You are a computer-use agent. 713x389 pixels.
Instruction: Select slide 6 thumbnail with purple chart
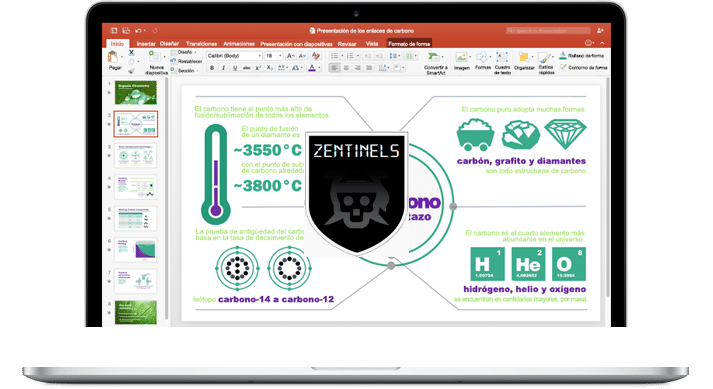coord(136,250)
